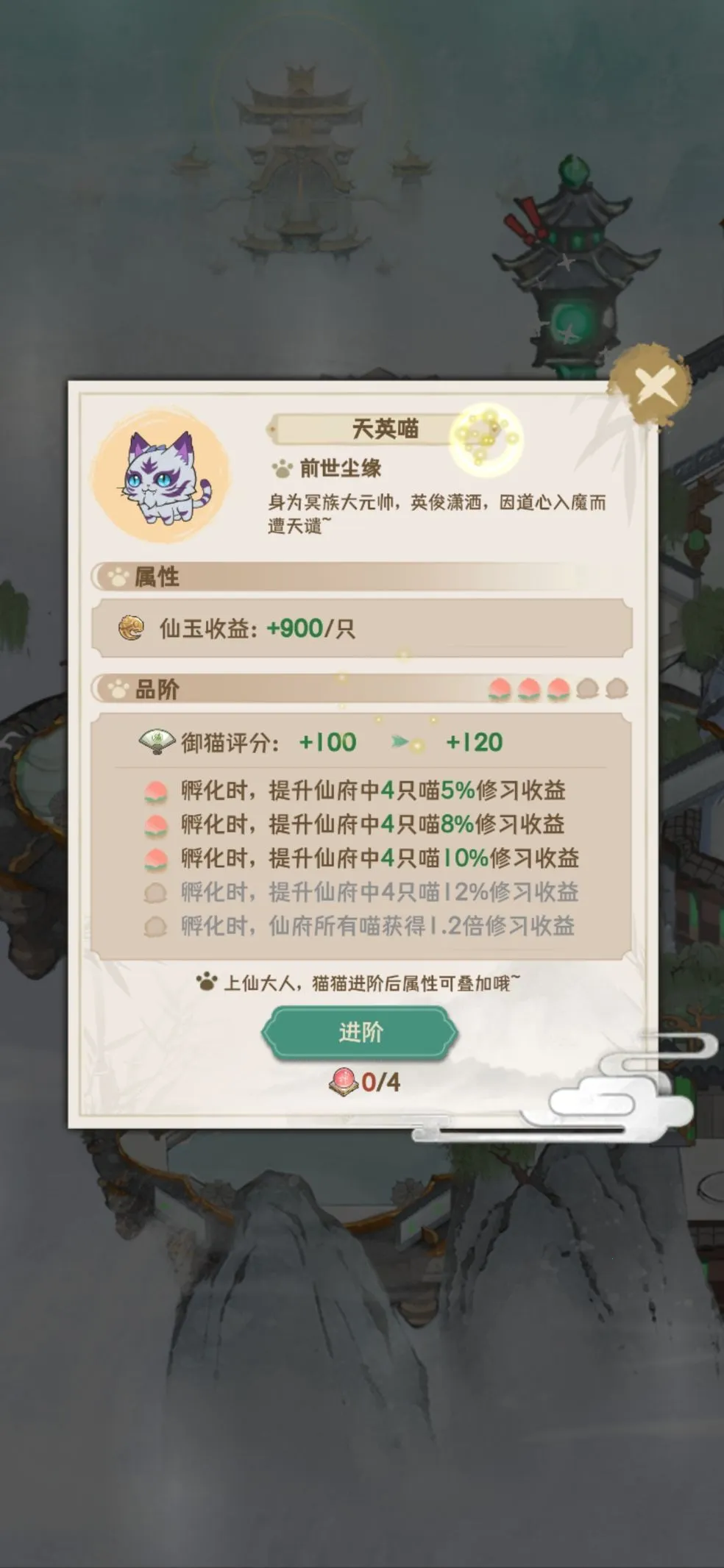Click the red orb cost icon under 进阶
The height and width of the screenshot is (1568, 724).
coord(344,1081)
